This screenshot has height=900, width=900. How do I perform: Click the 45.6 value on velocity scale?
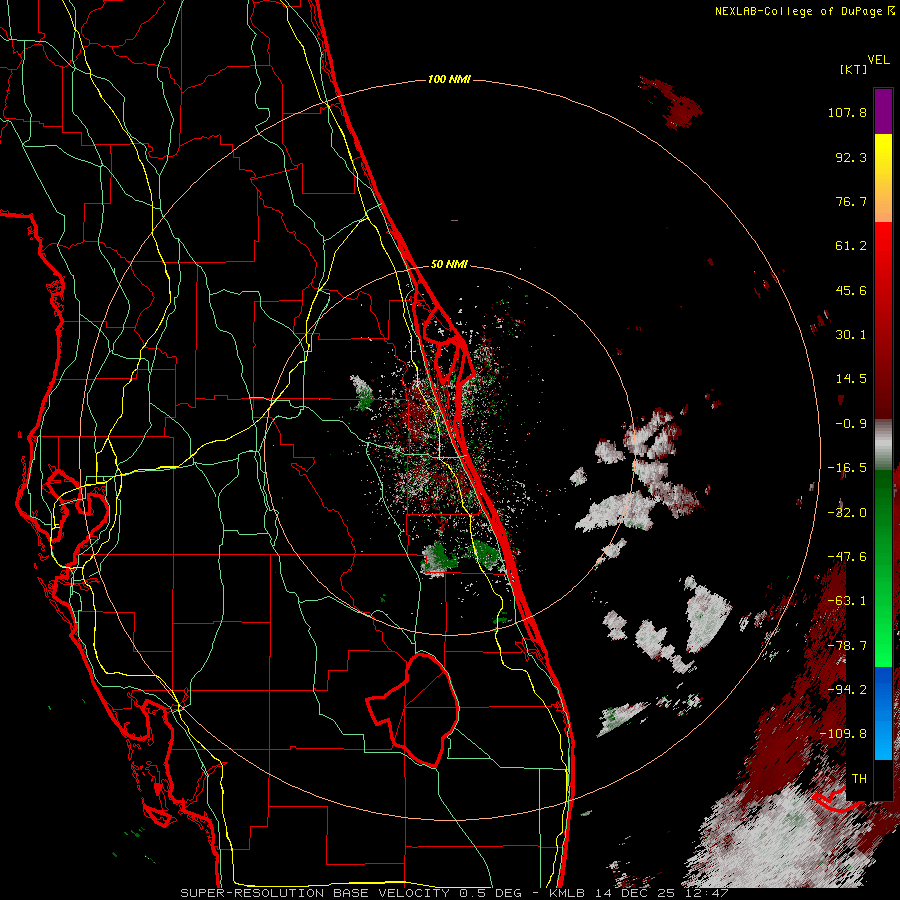[x=851, y=290]
